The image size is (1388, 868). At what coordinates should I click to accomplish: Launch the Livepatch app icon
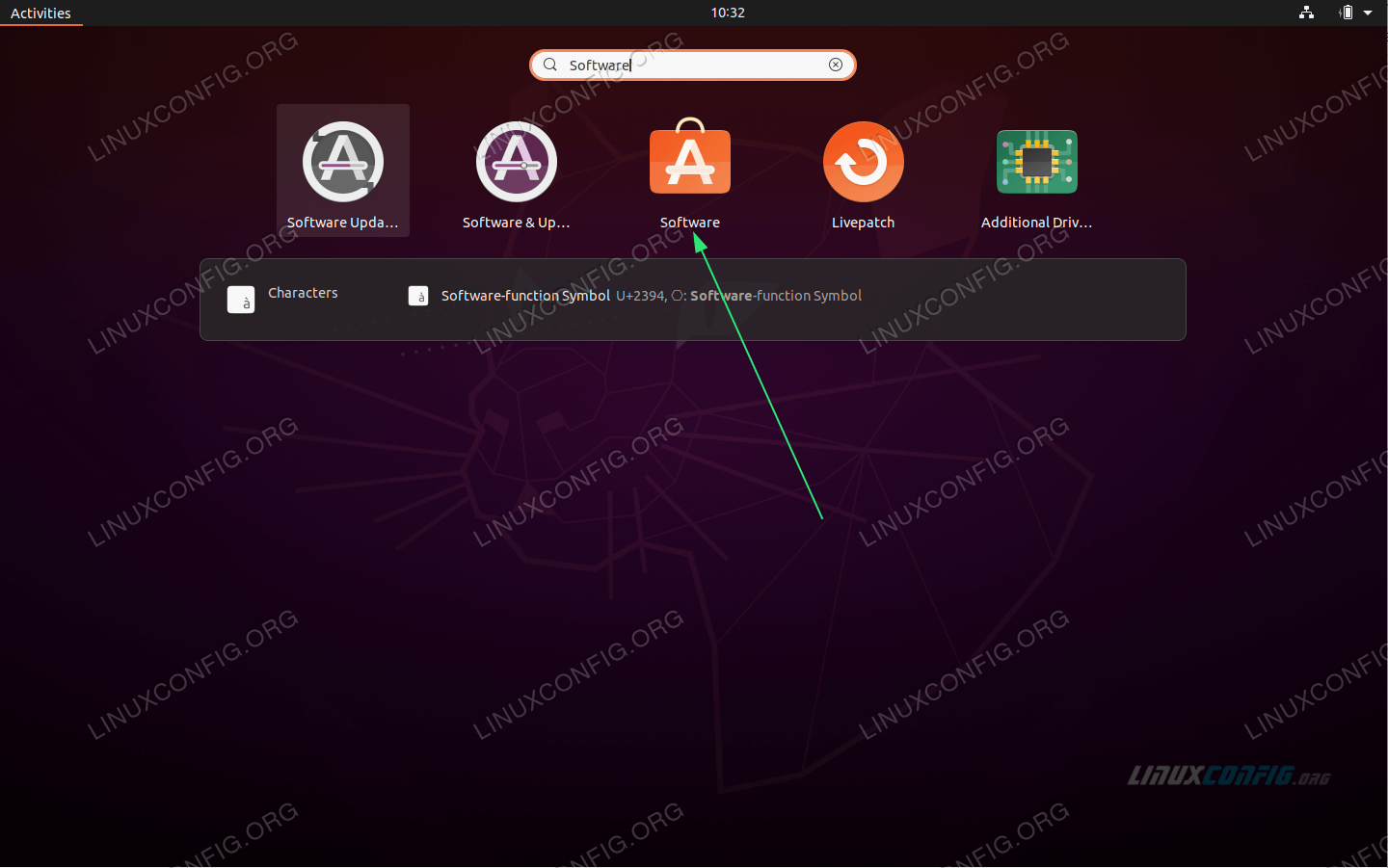[864, 162]
